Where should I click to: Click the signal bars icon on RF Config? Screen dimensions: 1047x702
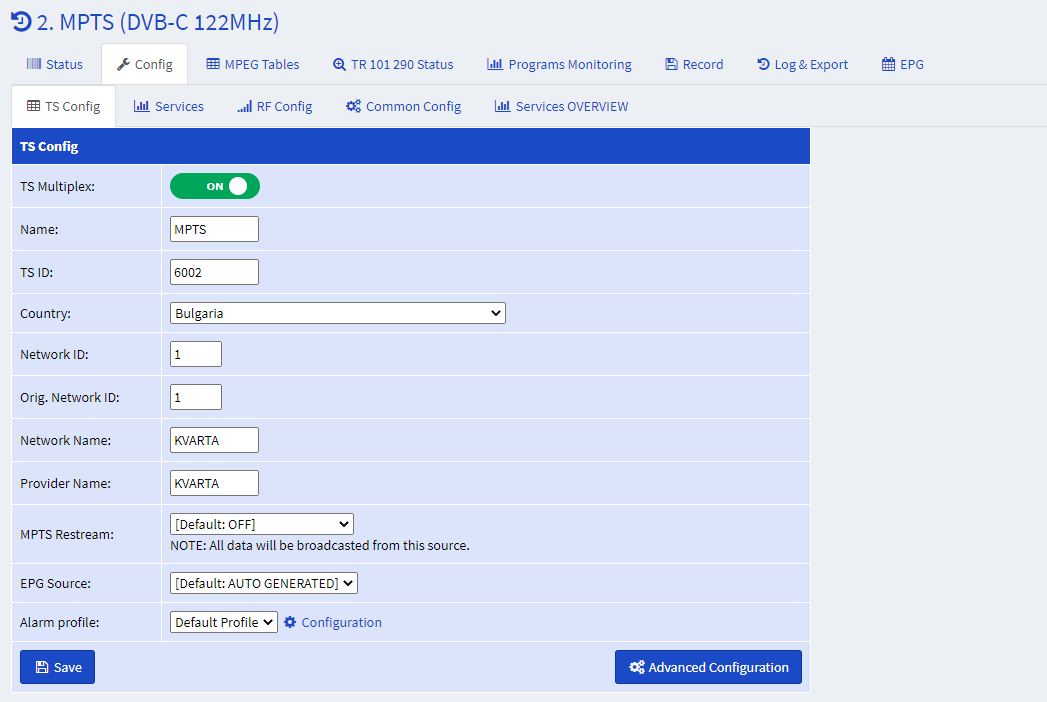[x=244, y=106]
